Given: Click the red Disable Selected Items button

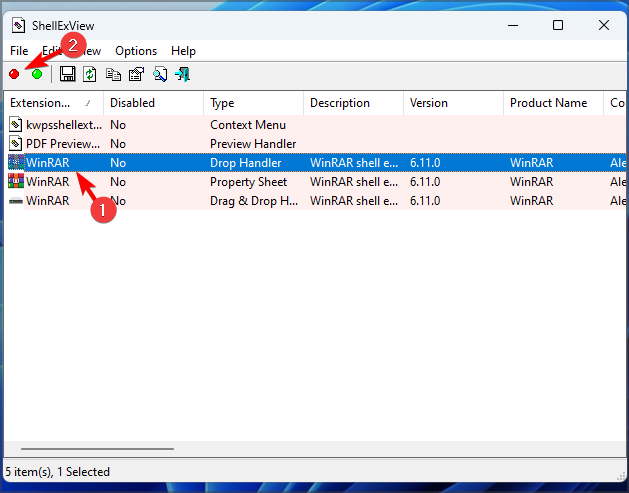Looking at the screenshot, I should (14, 74).
